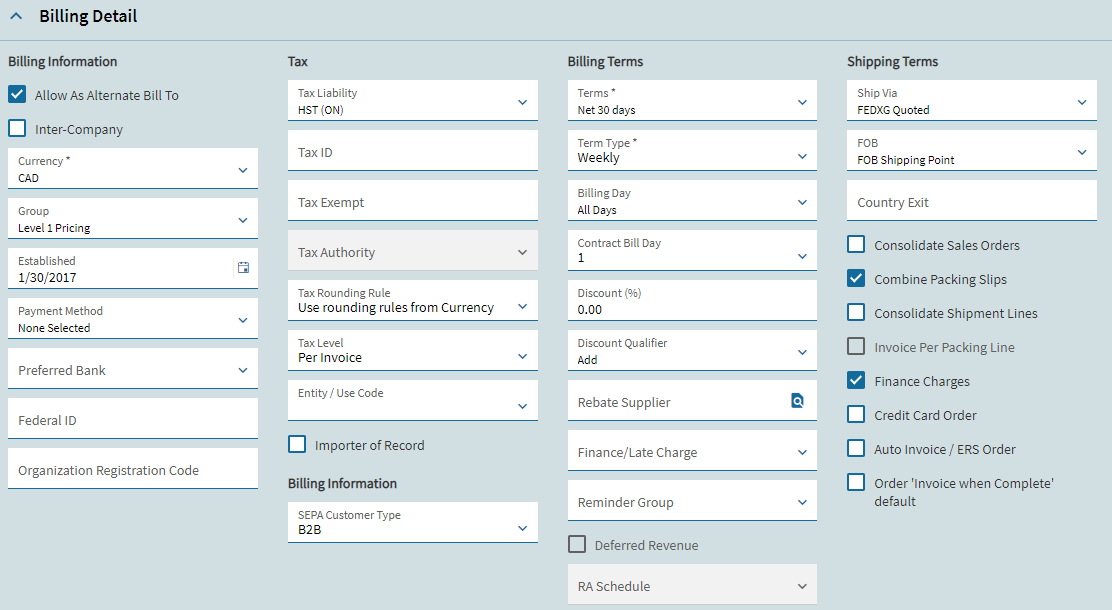Viewport: 1112px width, 610px height.
Task: Check the Importer of Record box
Action: coord(297,445)
